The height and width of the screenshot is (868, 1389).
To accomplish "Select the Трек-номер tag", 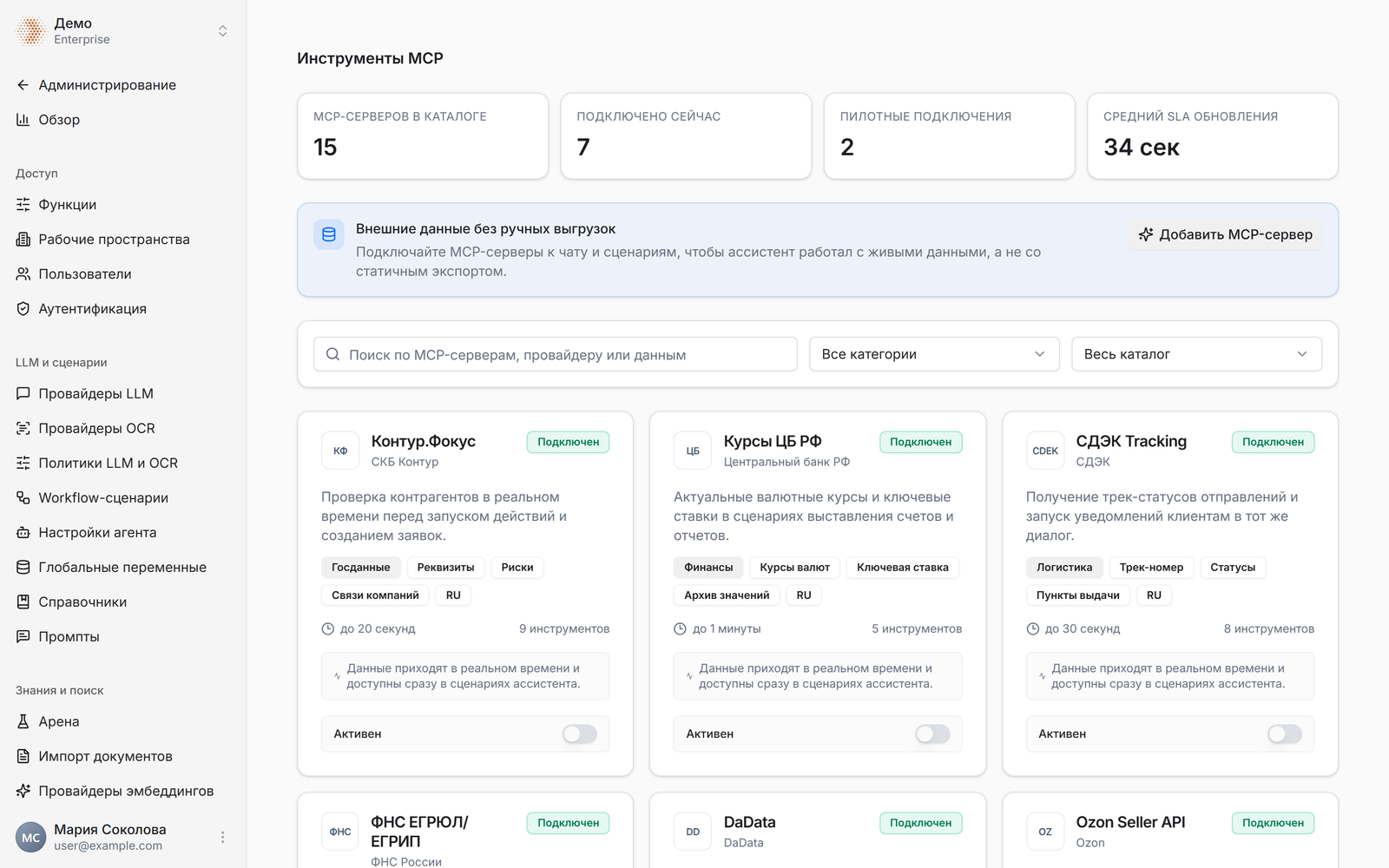I will (1151, 568).
